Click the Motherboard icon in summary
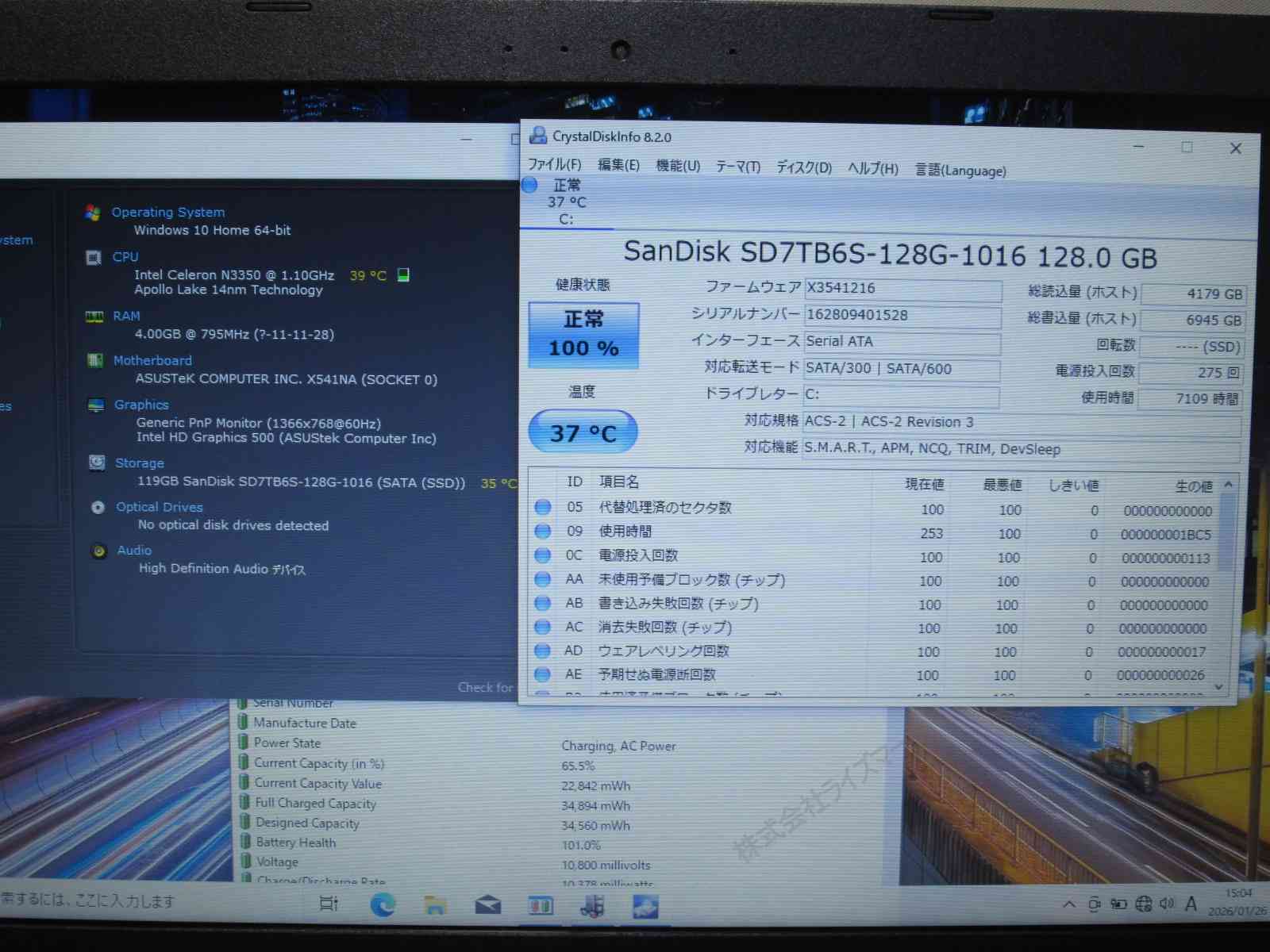 95,361
